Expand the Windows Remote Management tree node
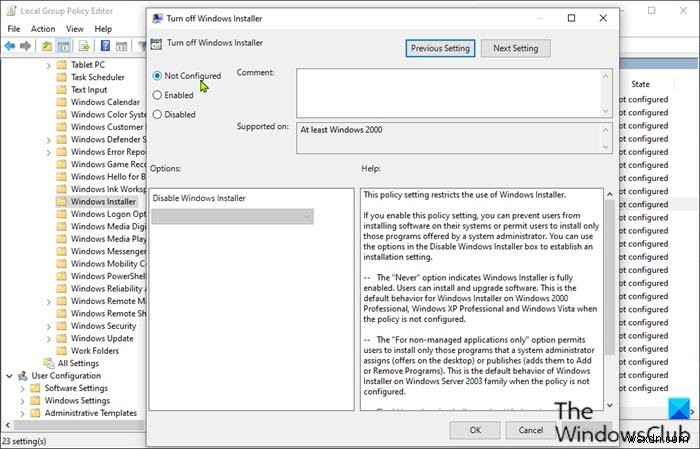This screenshot has width=700, height=449. coord(49,301)
